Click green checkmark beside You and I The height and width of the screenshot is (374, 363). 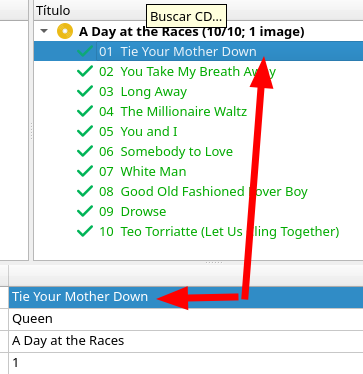pyautogui.click(x=85, y=131)
